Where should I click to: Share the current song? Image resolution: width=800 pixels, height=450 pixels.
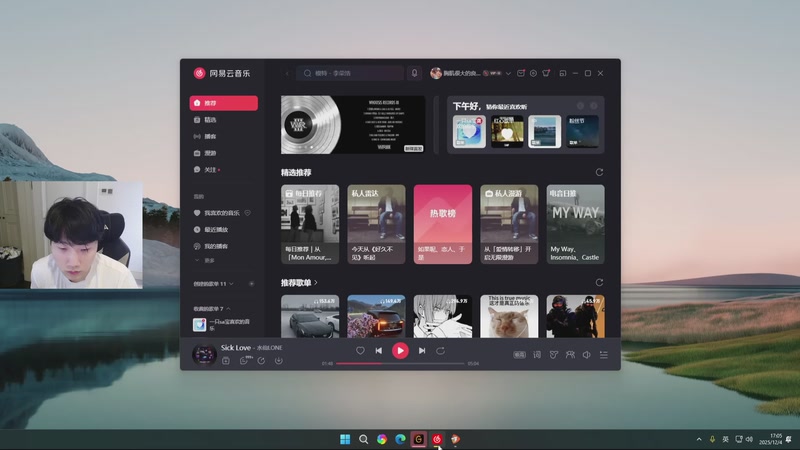[261, 361]
